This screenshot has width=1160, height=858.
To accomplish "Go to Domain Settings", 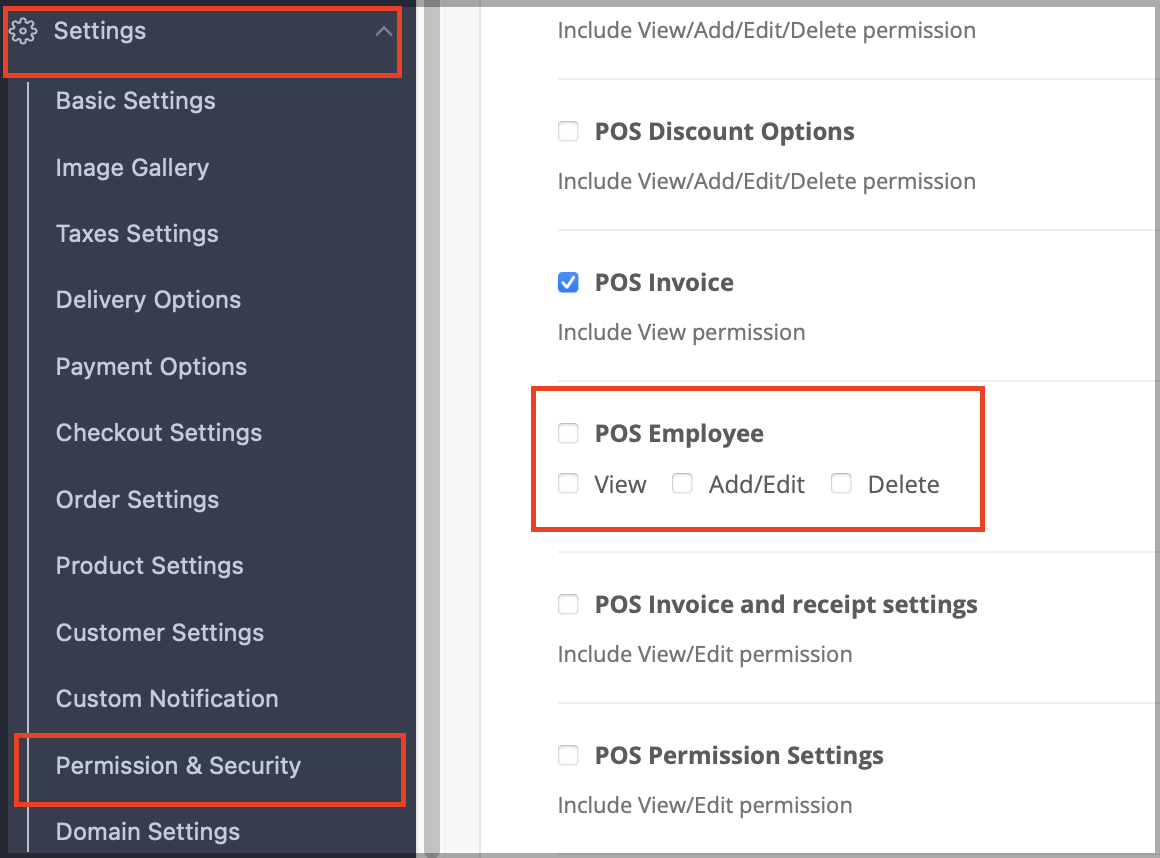I will 147,831.
